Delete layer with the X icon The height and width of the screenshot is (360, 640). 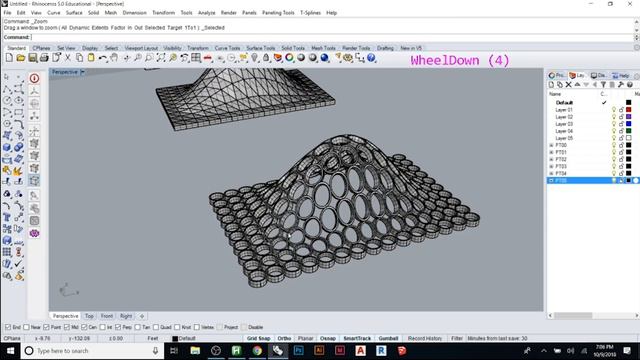[568, 84]
